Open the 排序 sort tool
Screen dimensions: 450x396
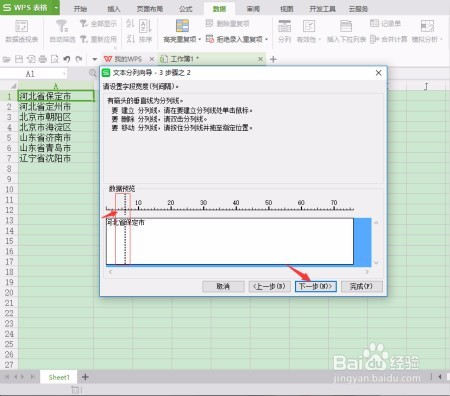click(145, 31)
